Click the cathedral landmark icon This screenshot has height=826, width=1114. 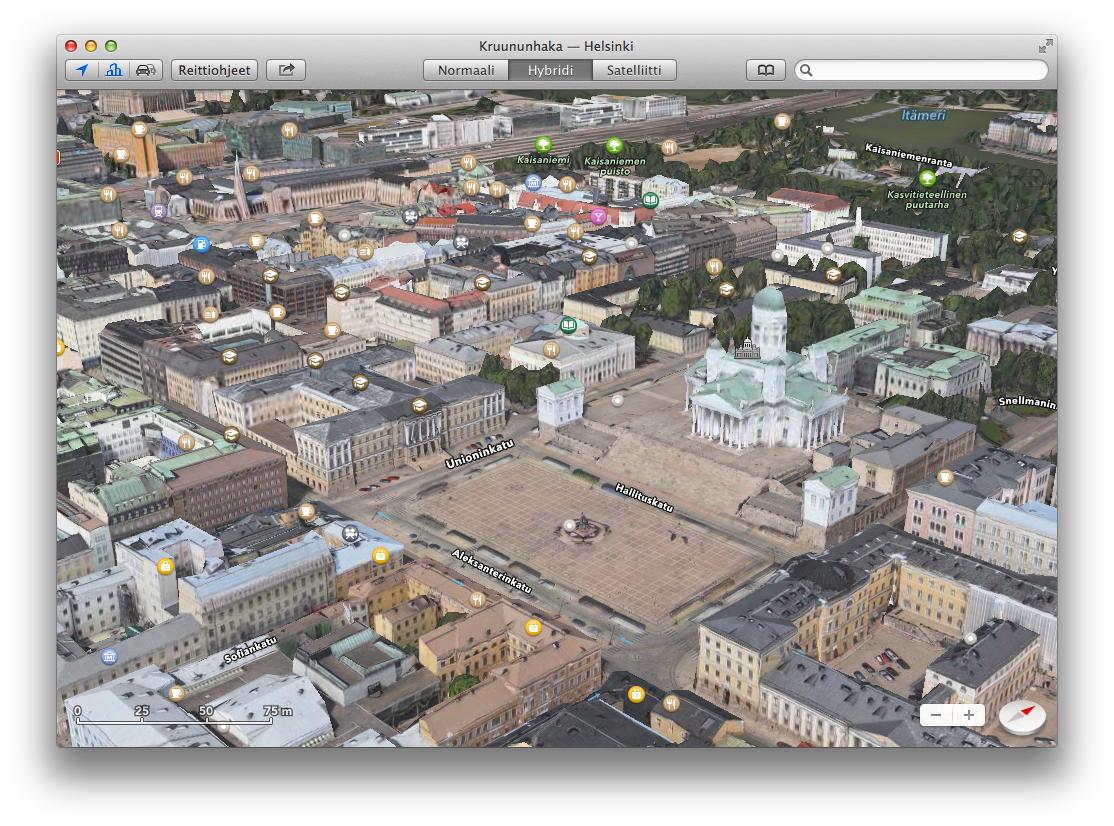747,348
